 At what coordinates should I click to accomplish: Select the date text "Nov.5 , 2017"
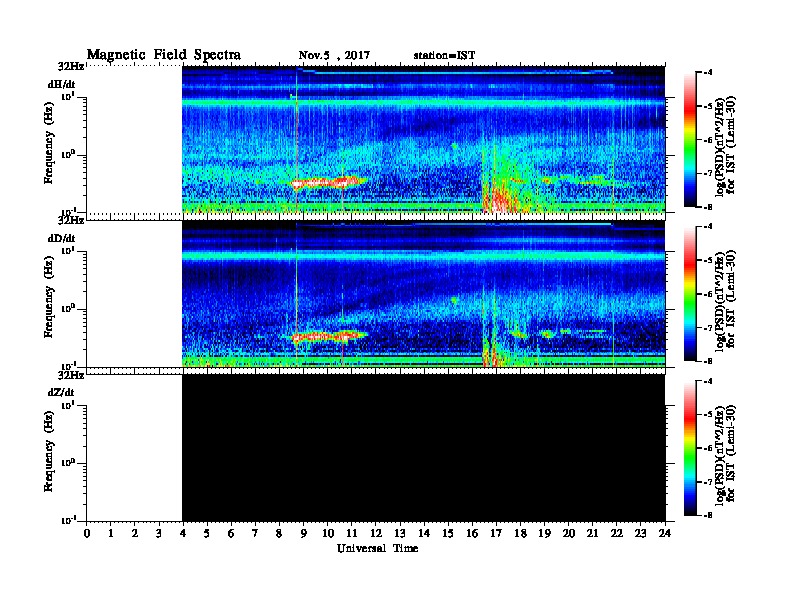tap(334, 56)
